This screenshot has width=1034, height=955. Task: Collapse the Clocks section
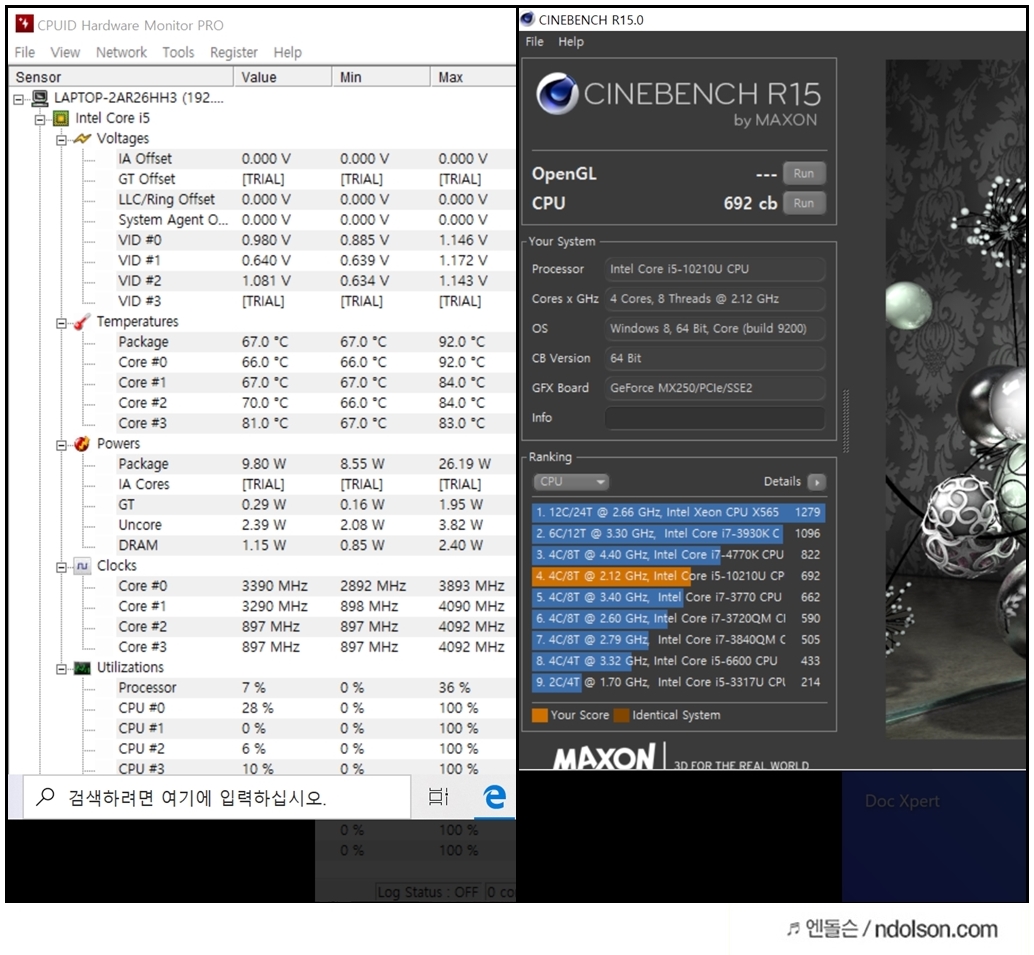(61, 567)
